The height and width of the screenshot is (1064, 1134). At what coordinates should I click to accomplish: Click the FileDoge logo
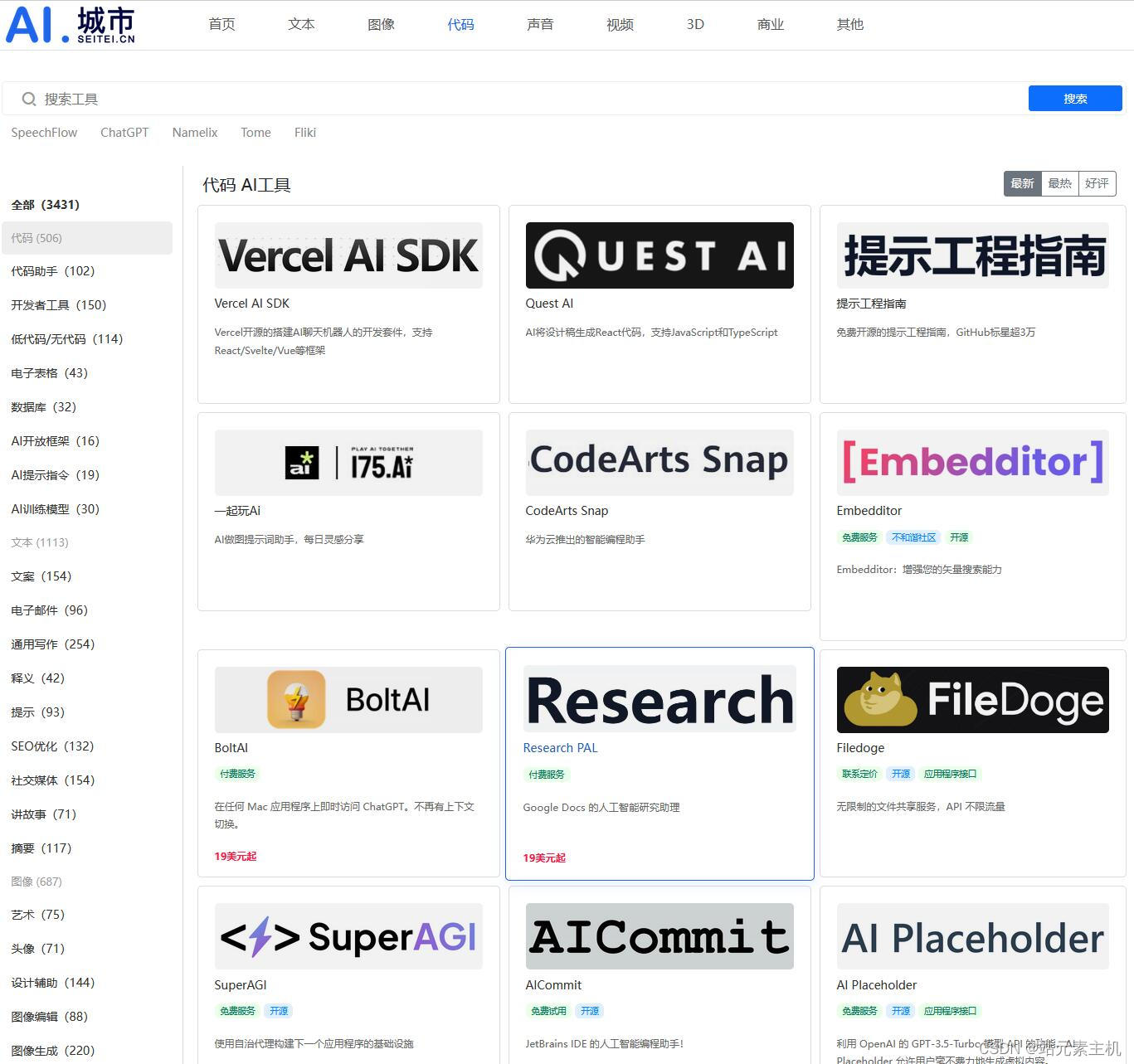[971, 699]
